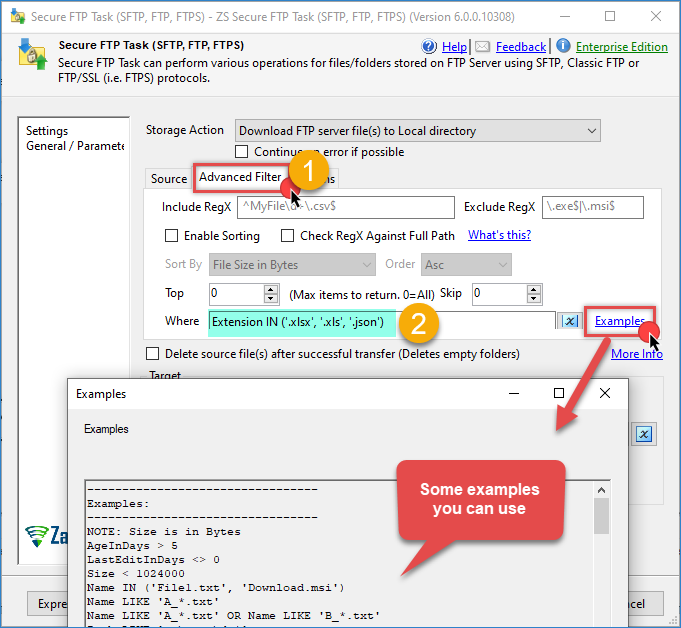Maximize the Secure FTP Task window
681x628 pixels.
(x=610, y=17)
